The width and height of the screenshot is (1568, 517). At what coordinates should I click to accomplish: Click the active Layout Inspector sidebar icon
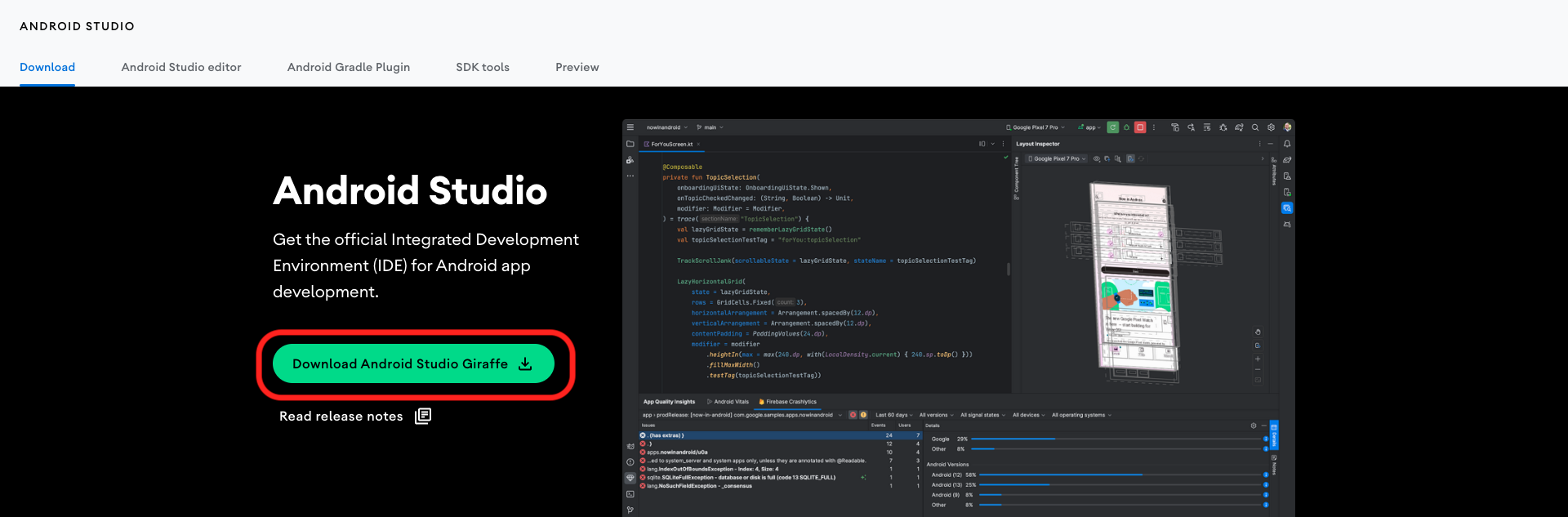[1287, 208]
